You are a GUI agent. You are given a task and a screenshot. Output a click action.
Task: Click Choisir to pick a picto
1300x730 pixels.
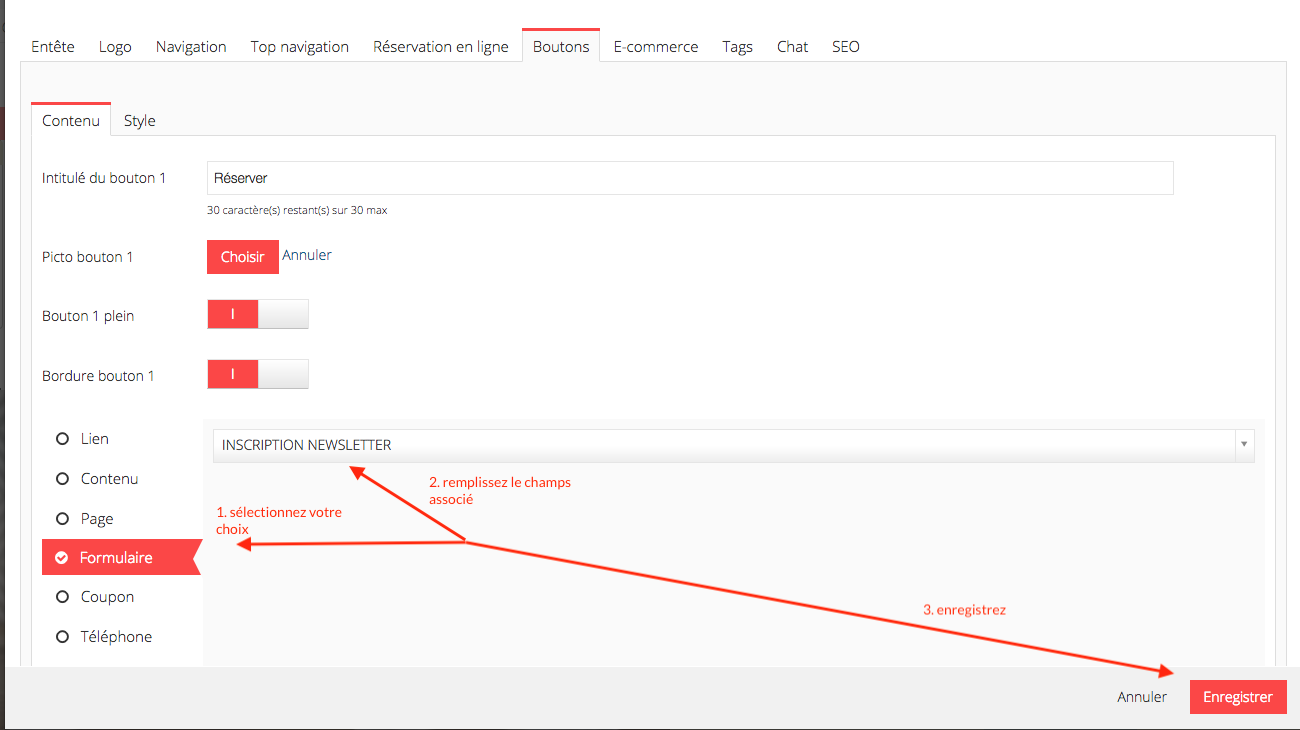[x=243, y=257]
